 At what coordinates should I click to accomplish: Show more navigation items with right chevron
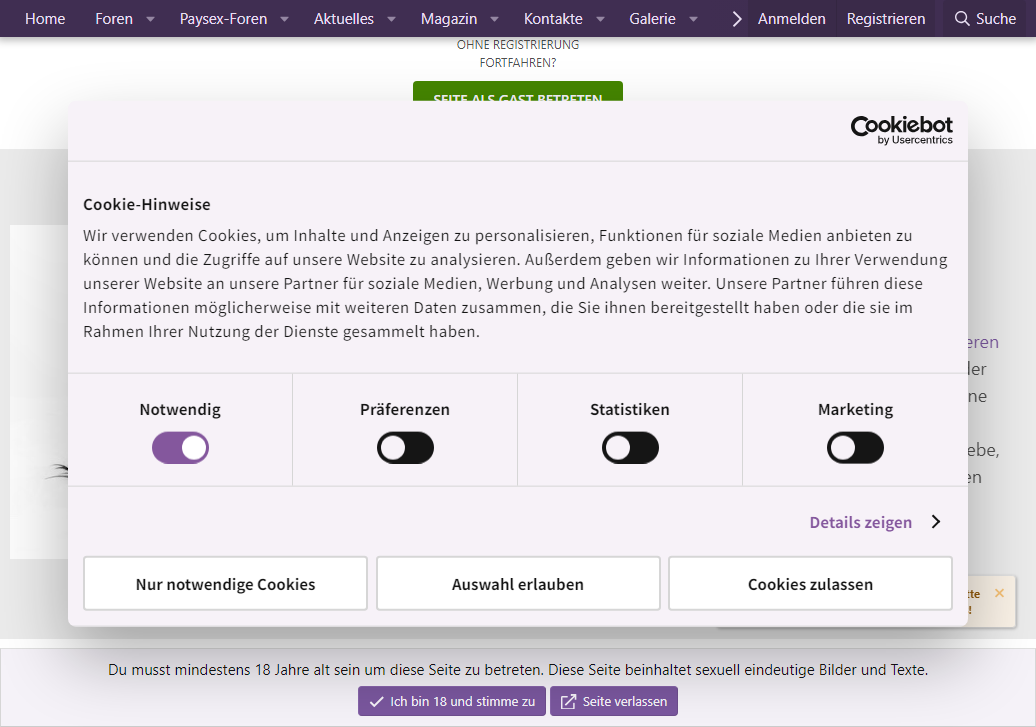click(x=737, y=19)
